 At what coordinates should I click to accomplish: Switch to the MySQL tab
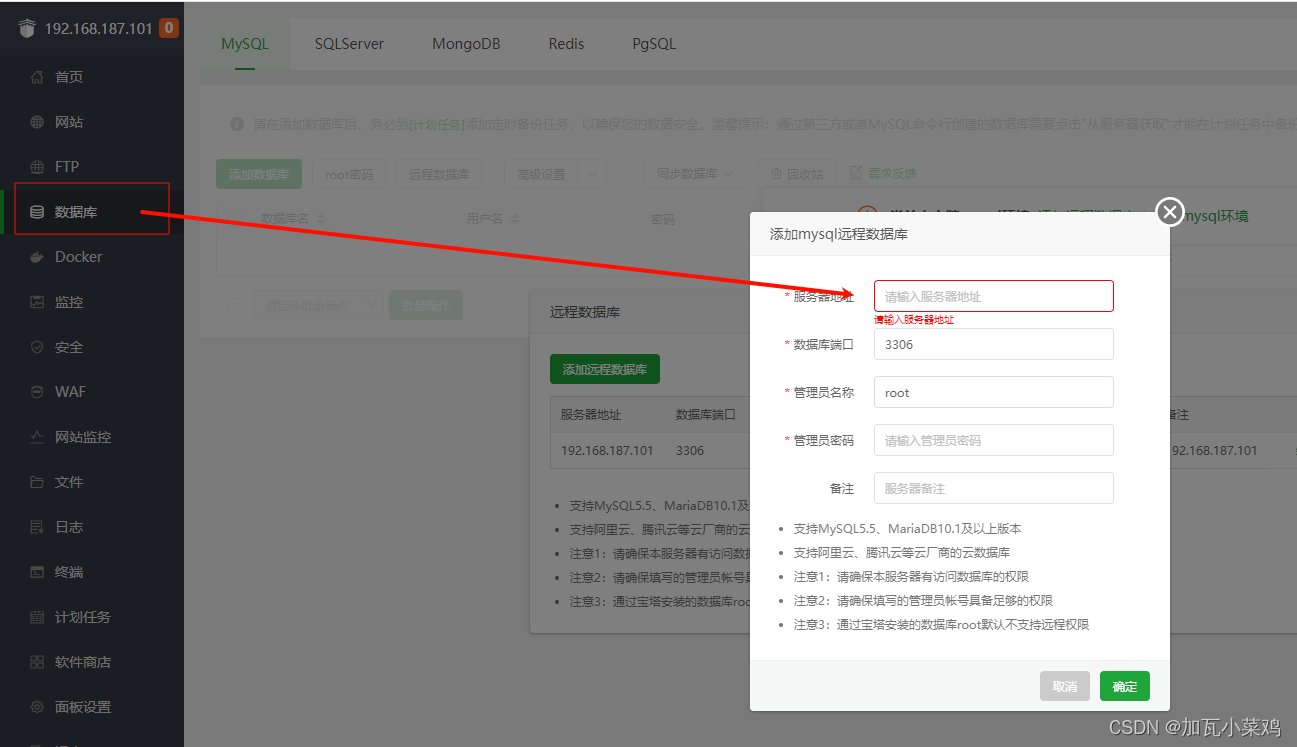[x=245, y=44]
